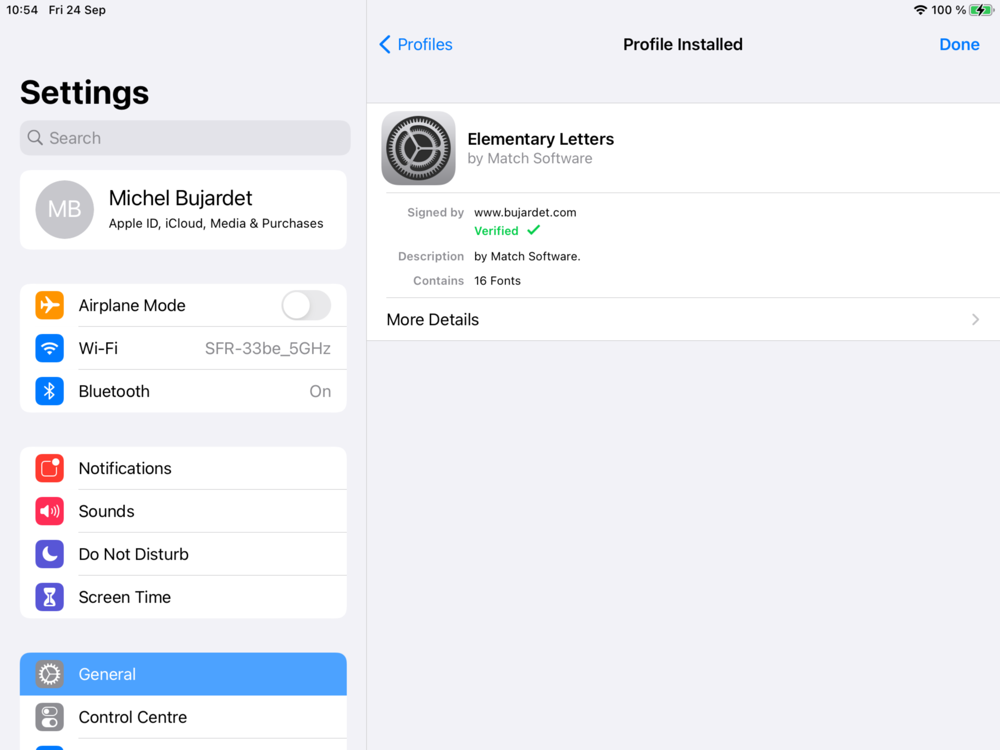The image size is (1000, 750).
Task: Tap the Profile Installed header title
Action: point(682,44)
